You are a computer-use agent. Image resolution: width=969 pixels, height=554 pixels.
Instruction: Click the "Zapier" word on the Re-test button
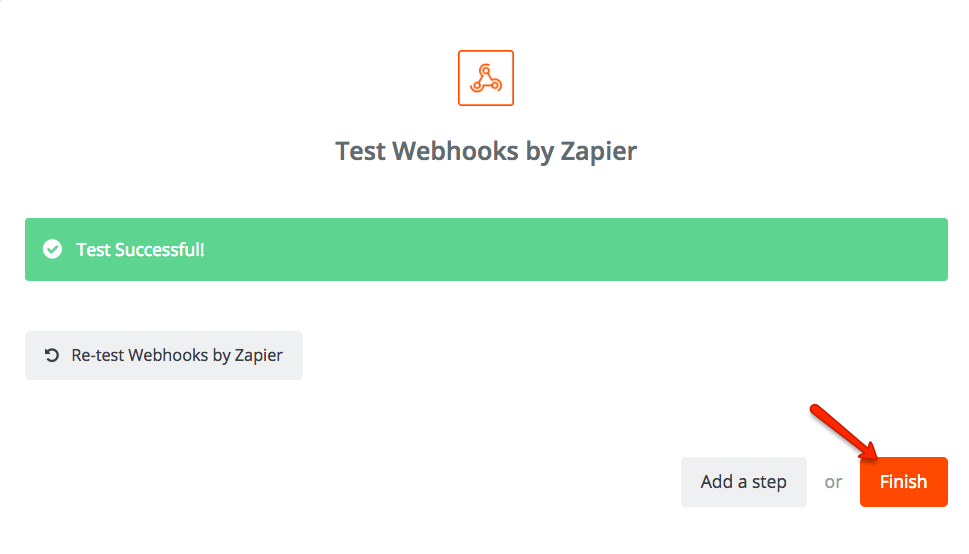pos(258,355)
